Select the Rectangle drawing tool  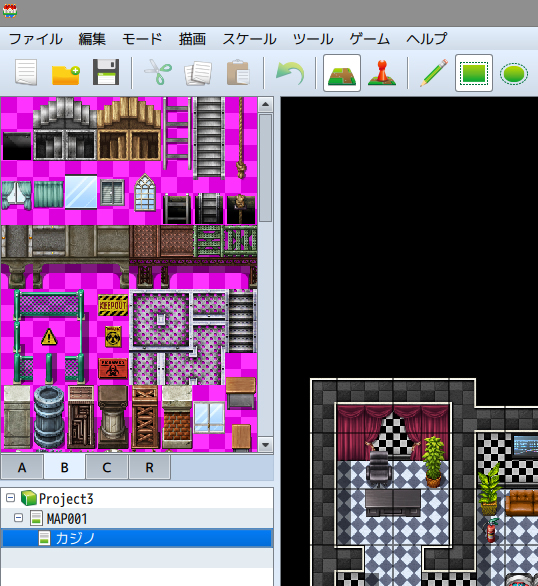point(474,73)
